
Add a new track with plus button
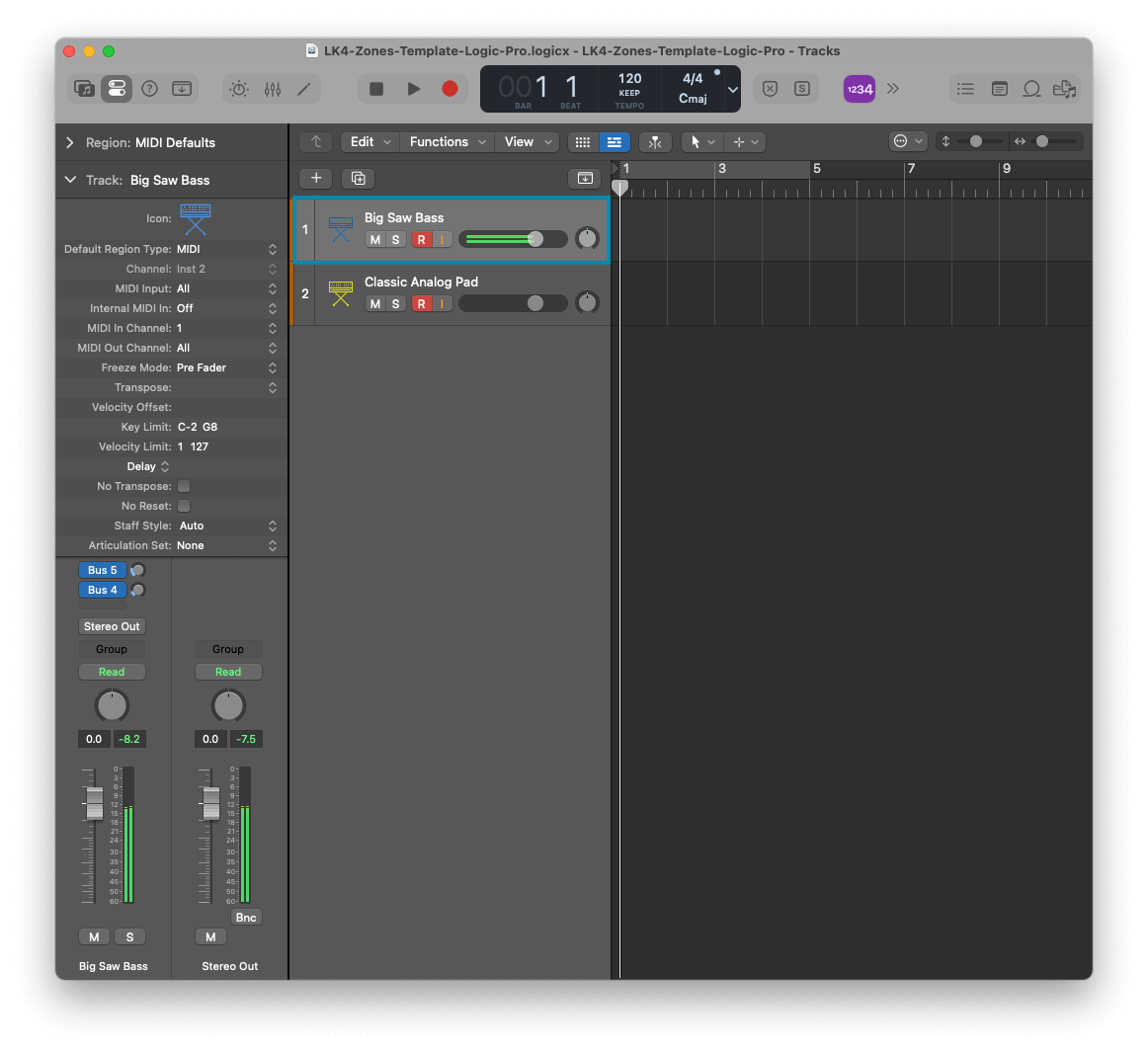tap(316, 178)
